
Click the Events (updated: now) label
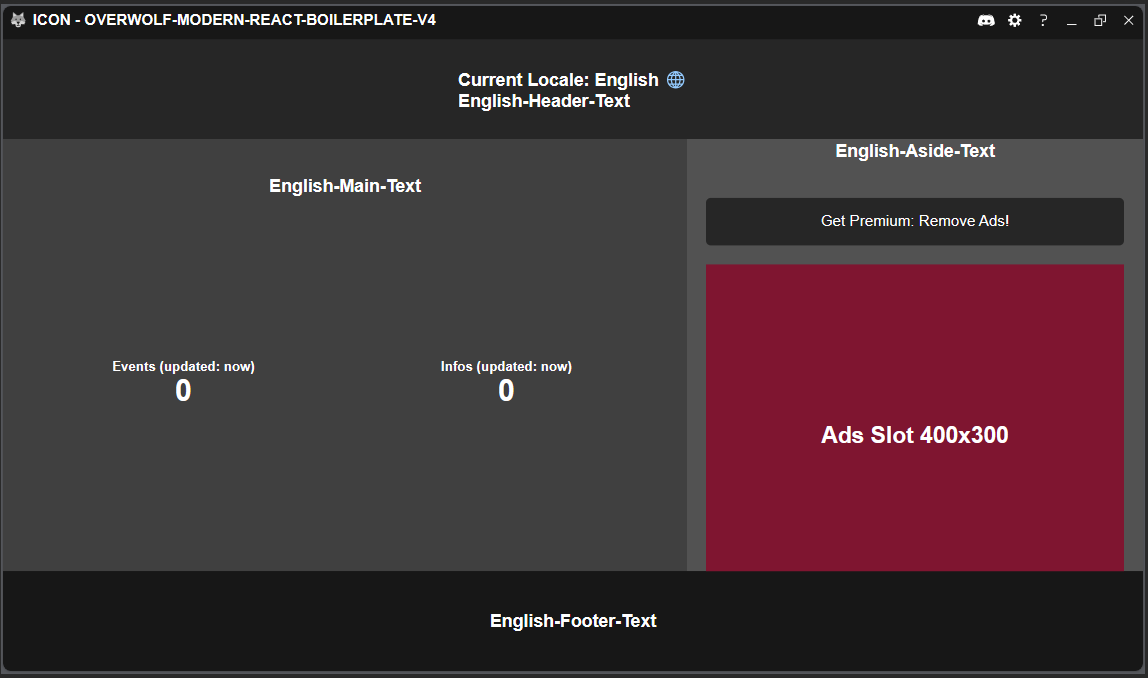[183, 366]
